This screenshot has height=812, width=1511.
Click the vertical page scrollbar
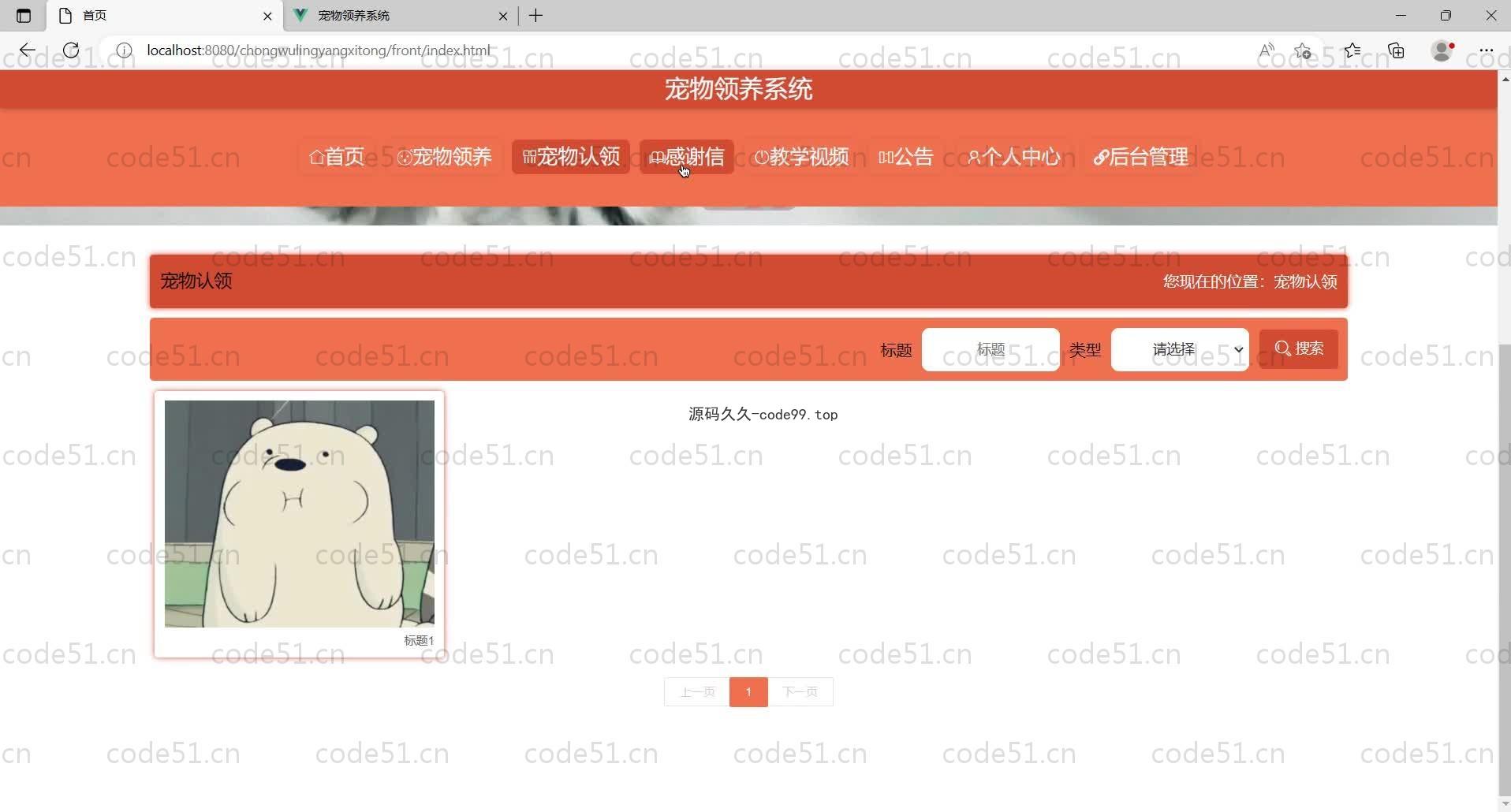tap(1505, 569)
